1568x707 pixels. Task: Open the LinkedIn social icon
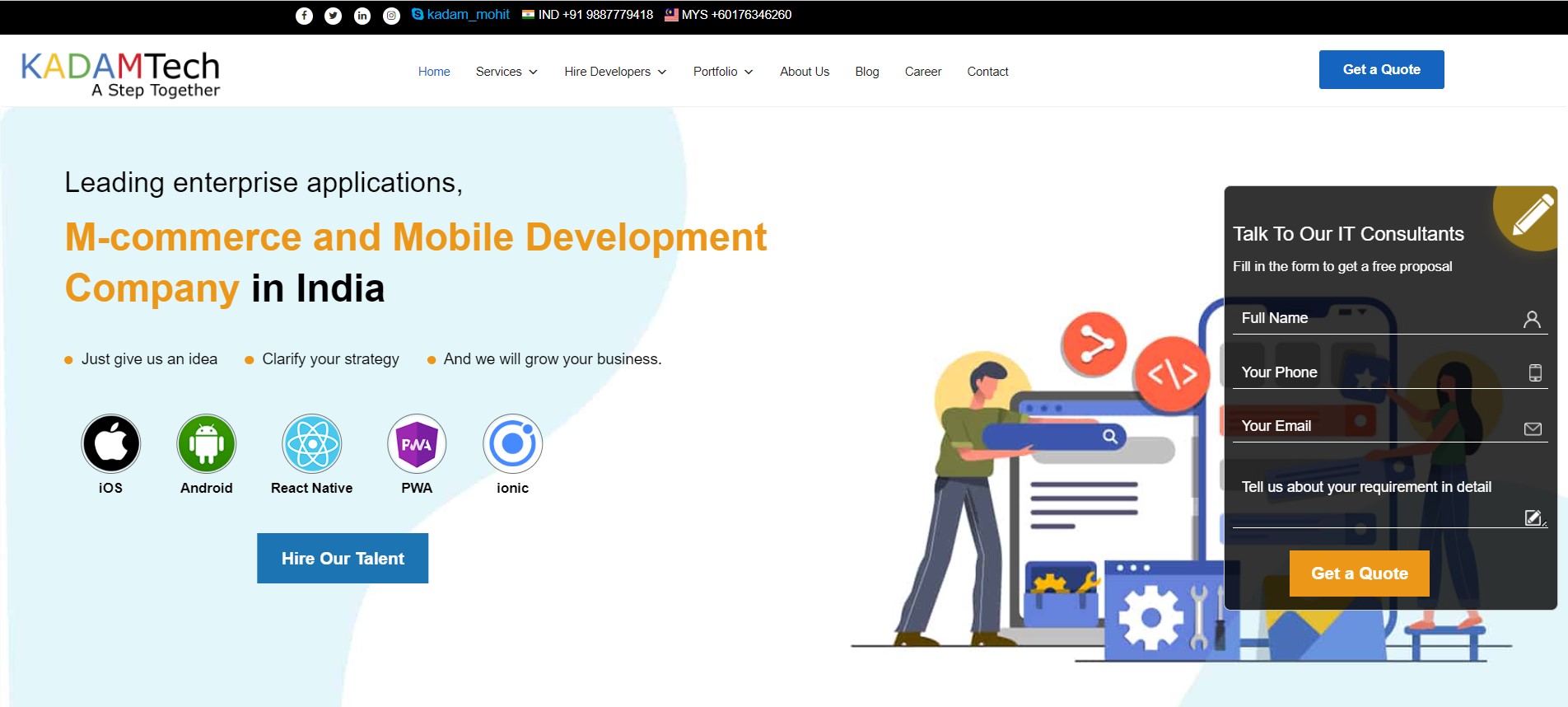click(x=362, y=16)
